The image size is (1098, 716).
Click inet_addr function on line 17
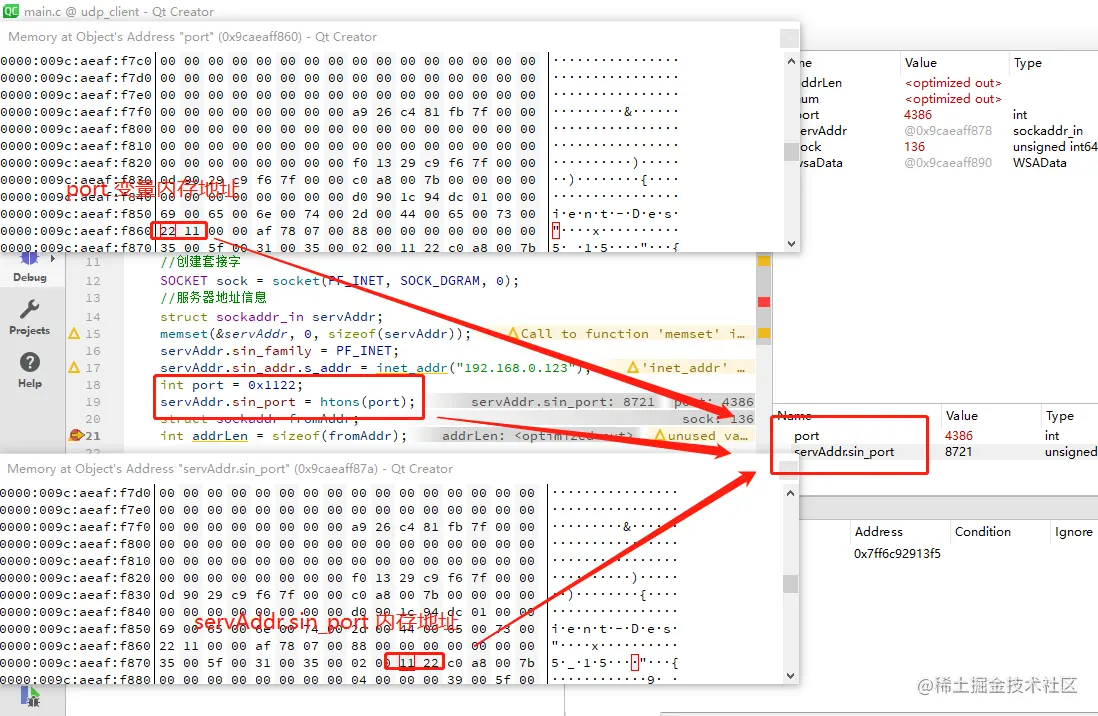412,367
